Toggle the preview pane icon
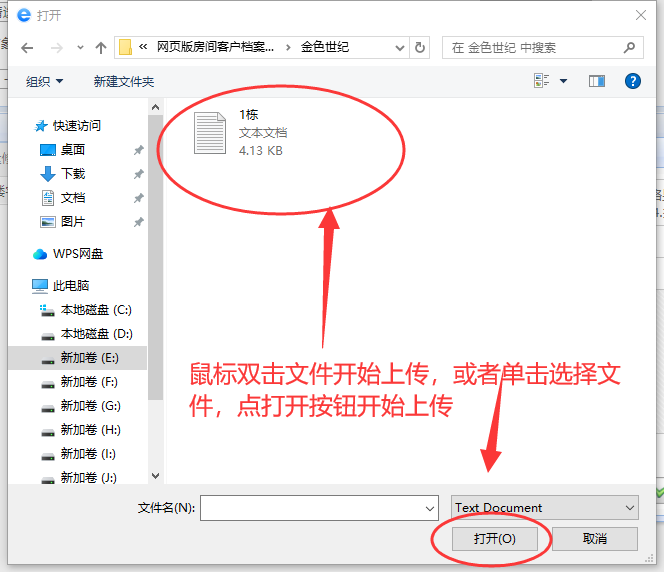This screenshot has width=664, height=572. coord(597,81)
